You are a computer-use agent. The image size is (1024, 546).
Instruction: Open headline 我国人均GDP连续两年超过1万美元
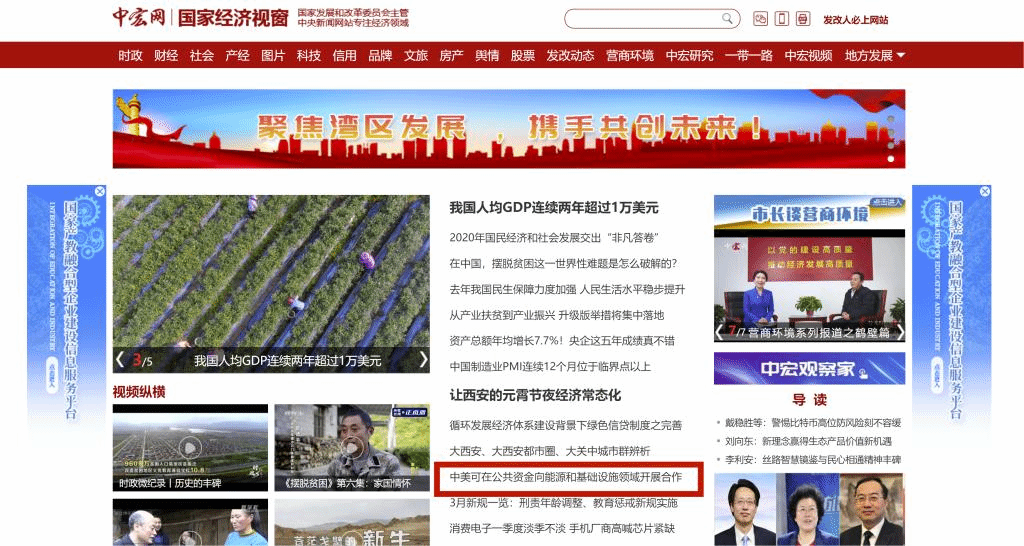tap(554, 208)
